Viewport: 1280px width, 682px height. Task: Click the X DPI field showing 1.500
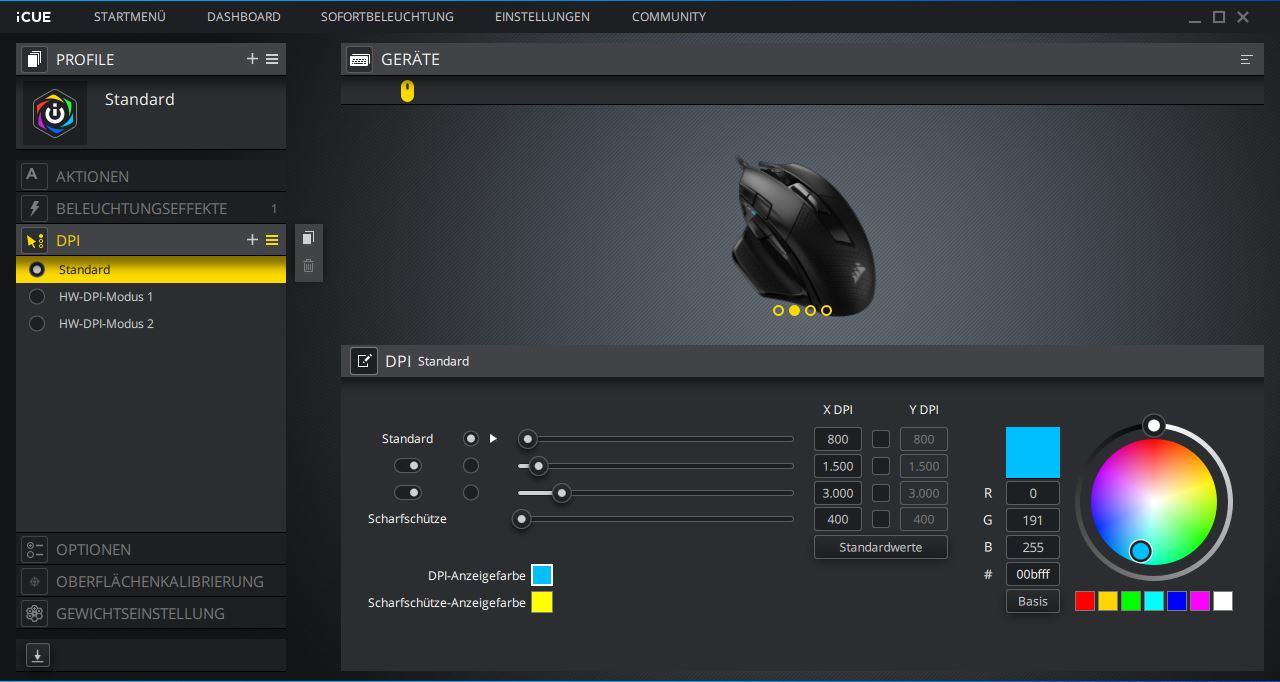click(838, 465)
